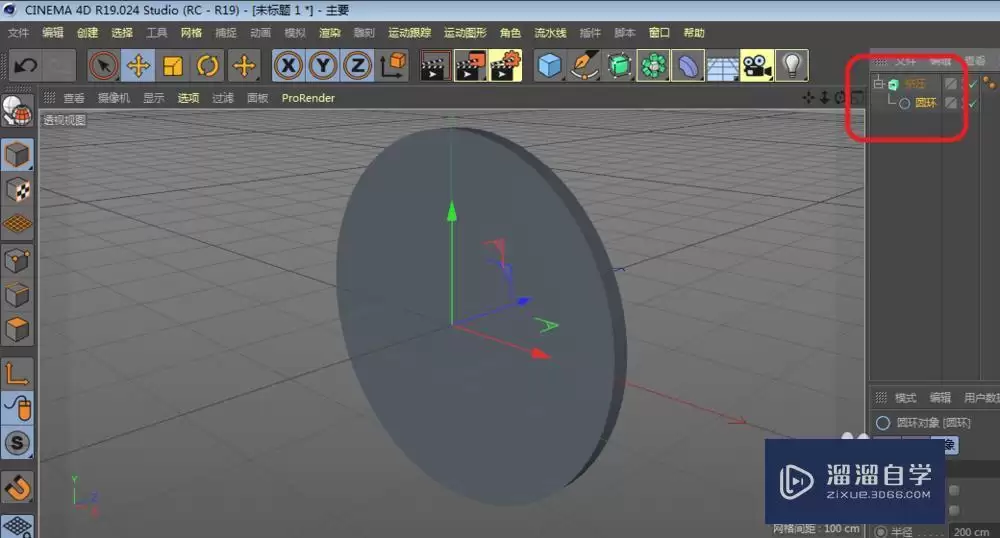The image size is (1000, 538).
Task: Toggle Y axis lock
Action: pos(323,66)
